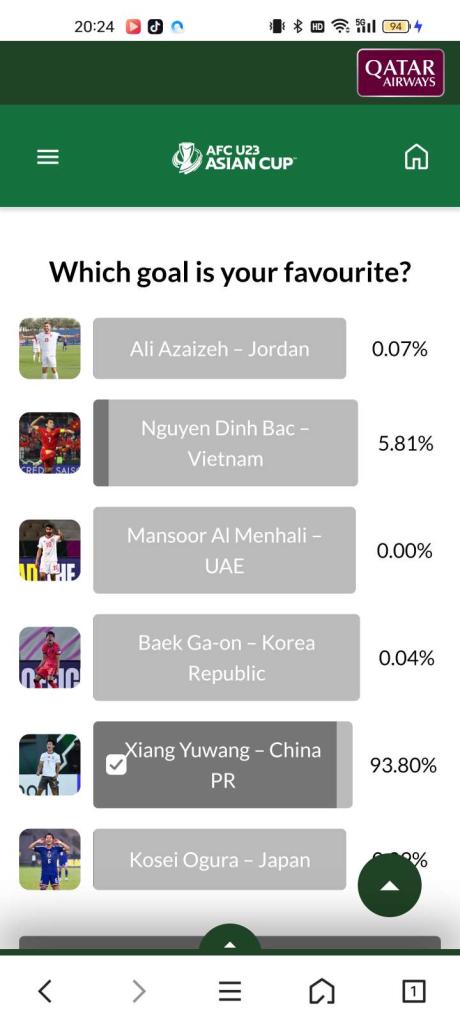Open the AFC U23 Asian Cup logo
Image resolution: width=460 pixels, height=1027 pixels.
coord(233,158)
